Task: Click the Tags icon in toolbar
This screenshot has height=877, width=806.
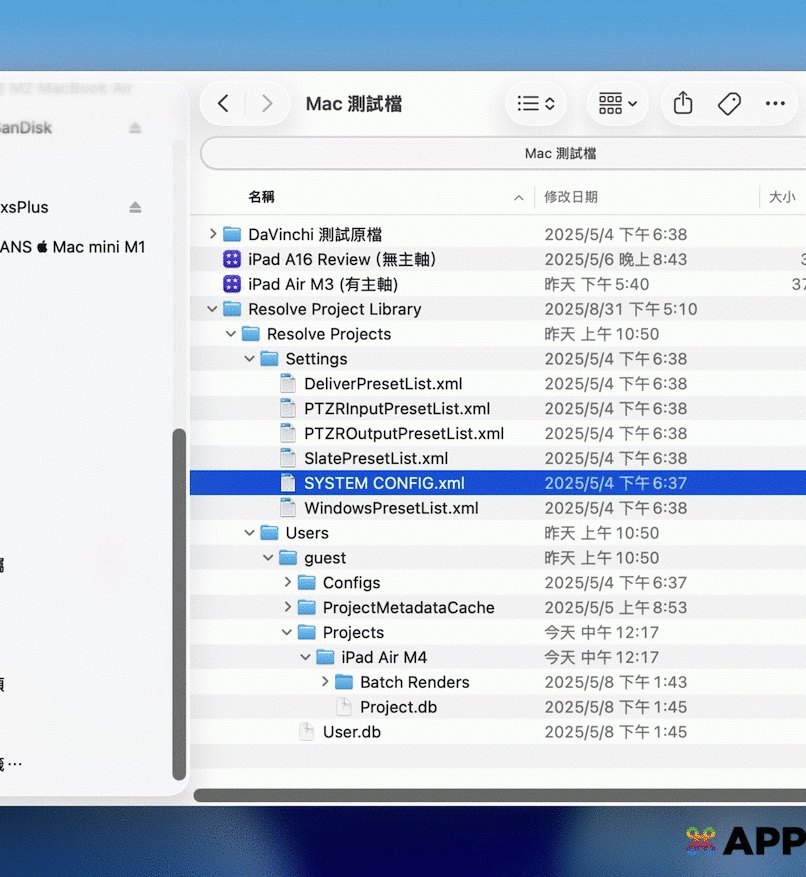Action: pos(729,104)
